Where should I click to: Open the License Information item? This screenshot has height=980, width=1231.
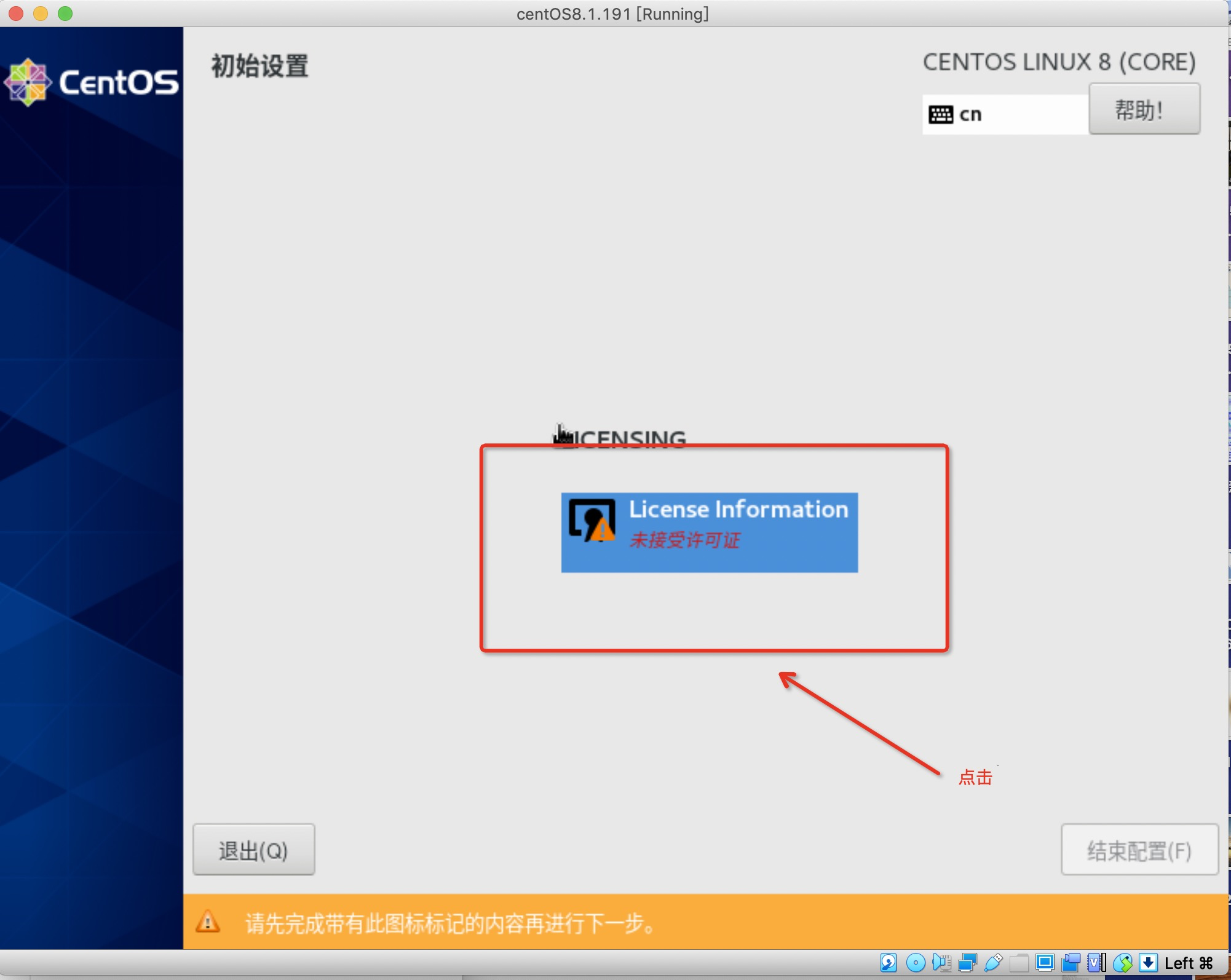coord(709,532)
